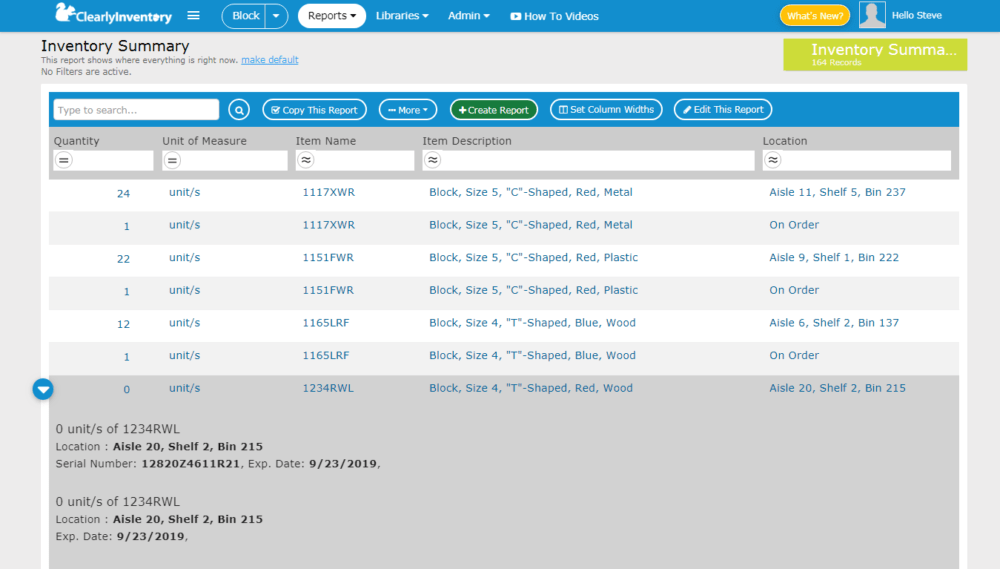Click the Location filter input

[857, 160]
